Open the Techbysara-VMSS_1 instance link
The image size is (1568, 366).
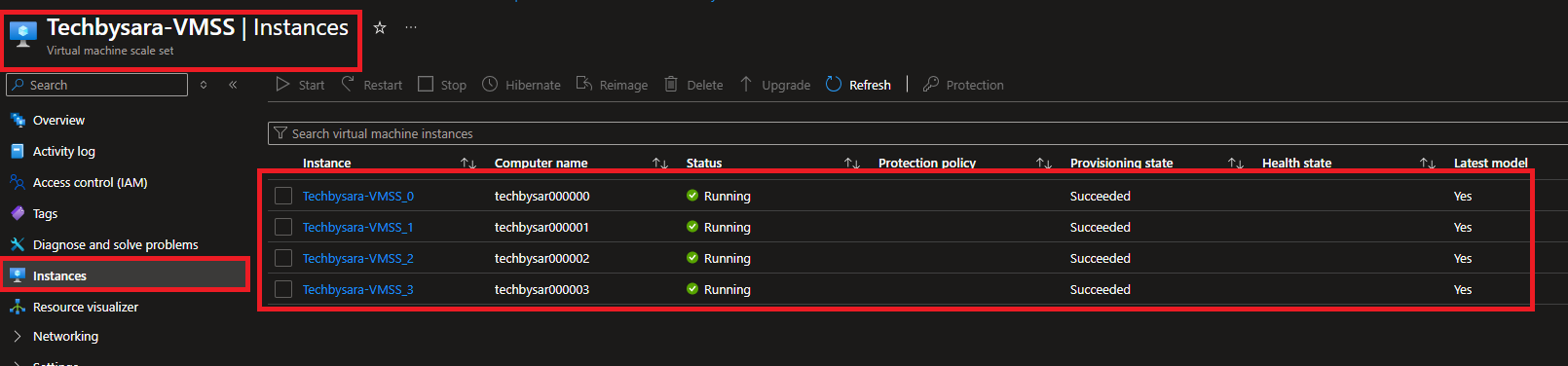point(357,227)
